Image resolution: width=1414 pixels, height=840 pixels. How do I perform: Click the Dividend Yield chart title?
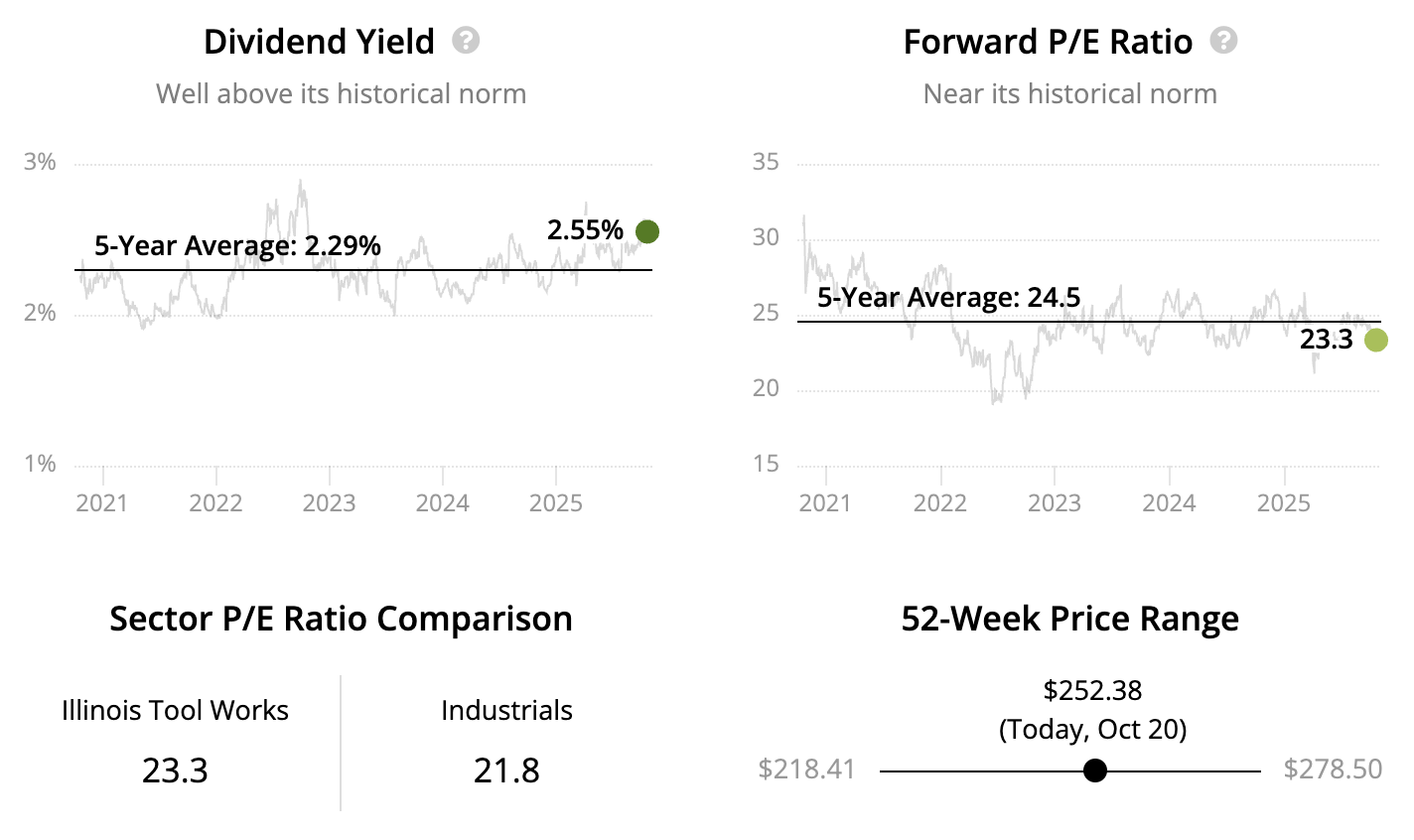pyautogui.click(x=319, y=42)
